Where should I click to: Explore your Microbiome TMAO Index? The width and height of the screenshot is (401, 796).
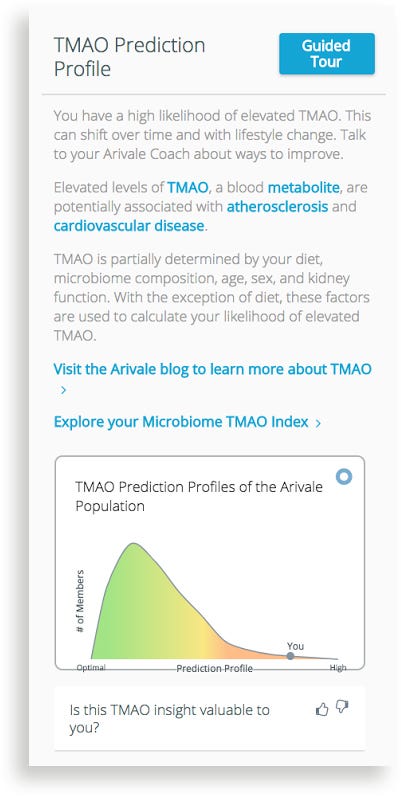[x=181, y=422]
